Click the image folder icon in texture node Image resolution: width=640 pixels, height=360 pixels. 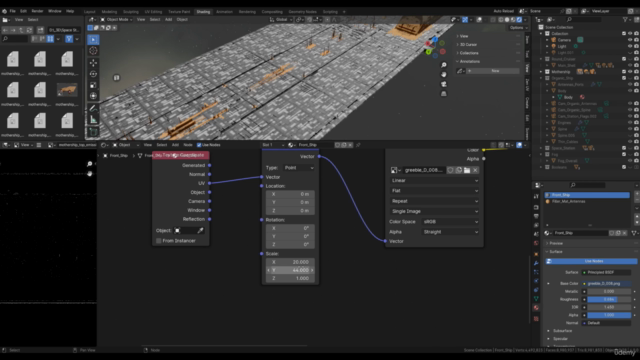pos(467,170)
